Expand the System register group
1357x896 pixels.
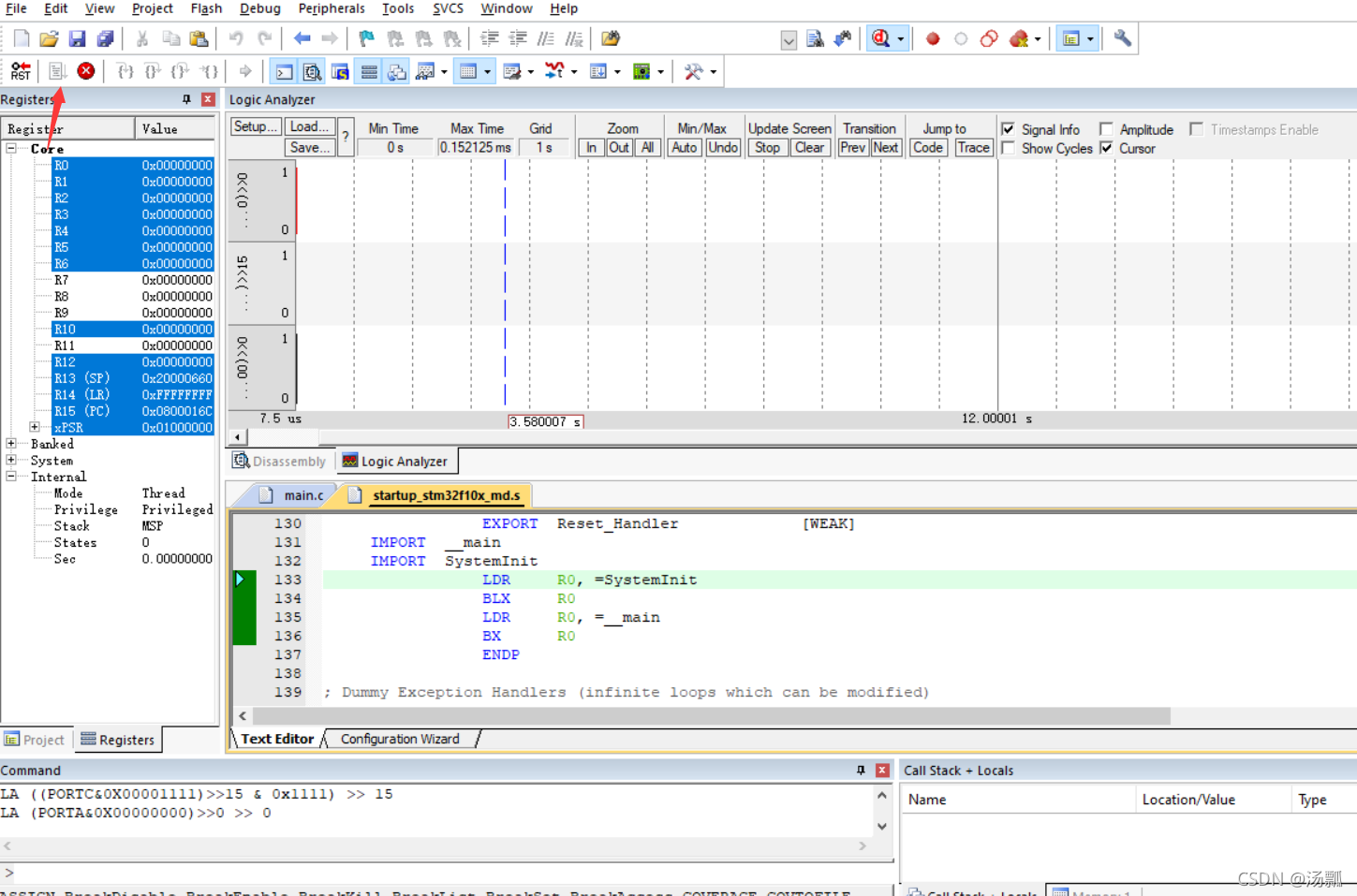click(x=11, y=460)
